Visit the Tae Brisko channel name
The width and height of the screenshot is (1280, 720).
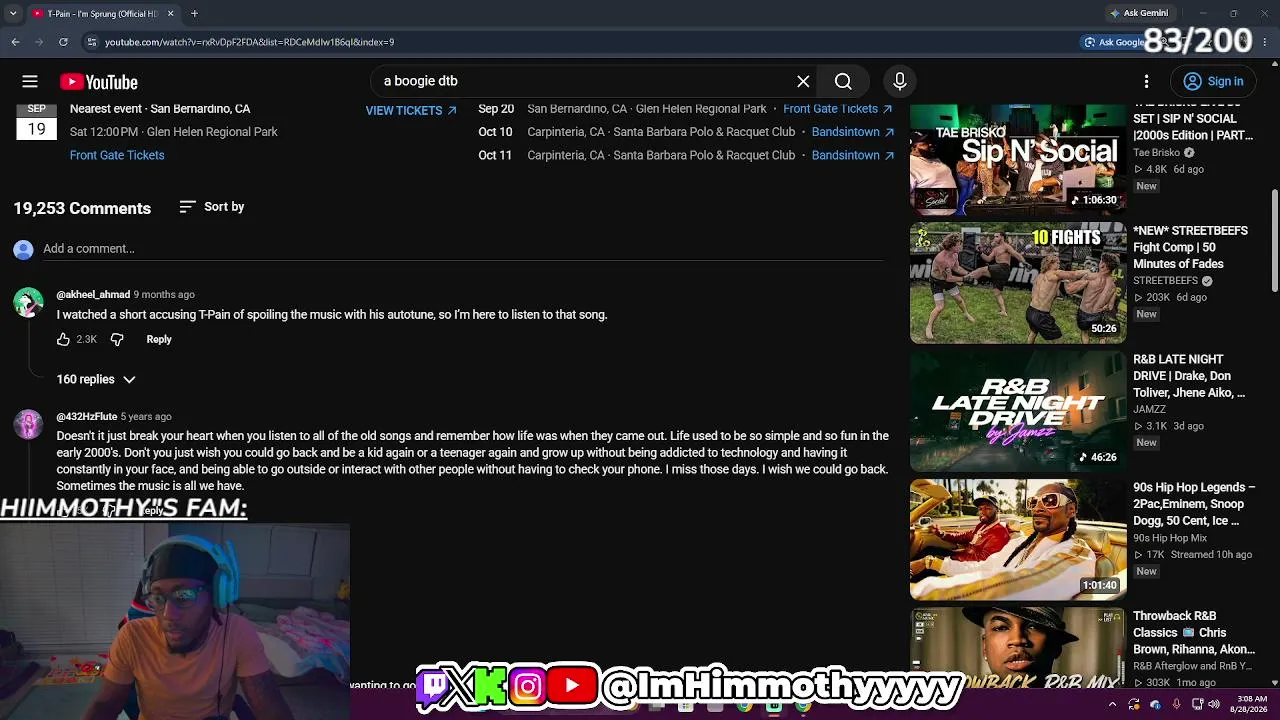[x=1157, y=153]
